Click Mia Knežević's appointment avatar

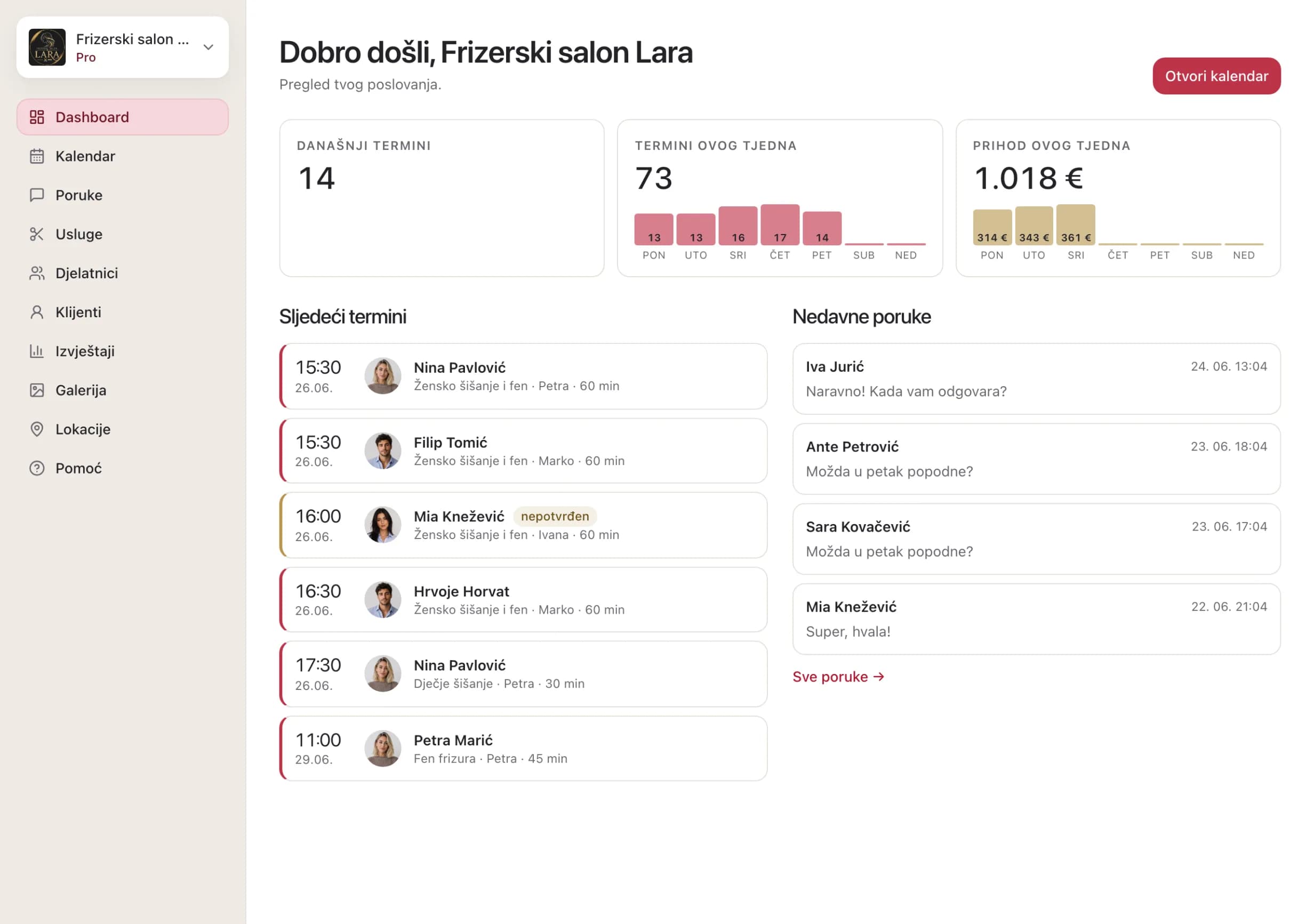click(x=383, y=525)
